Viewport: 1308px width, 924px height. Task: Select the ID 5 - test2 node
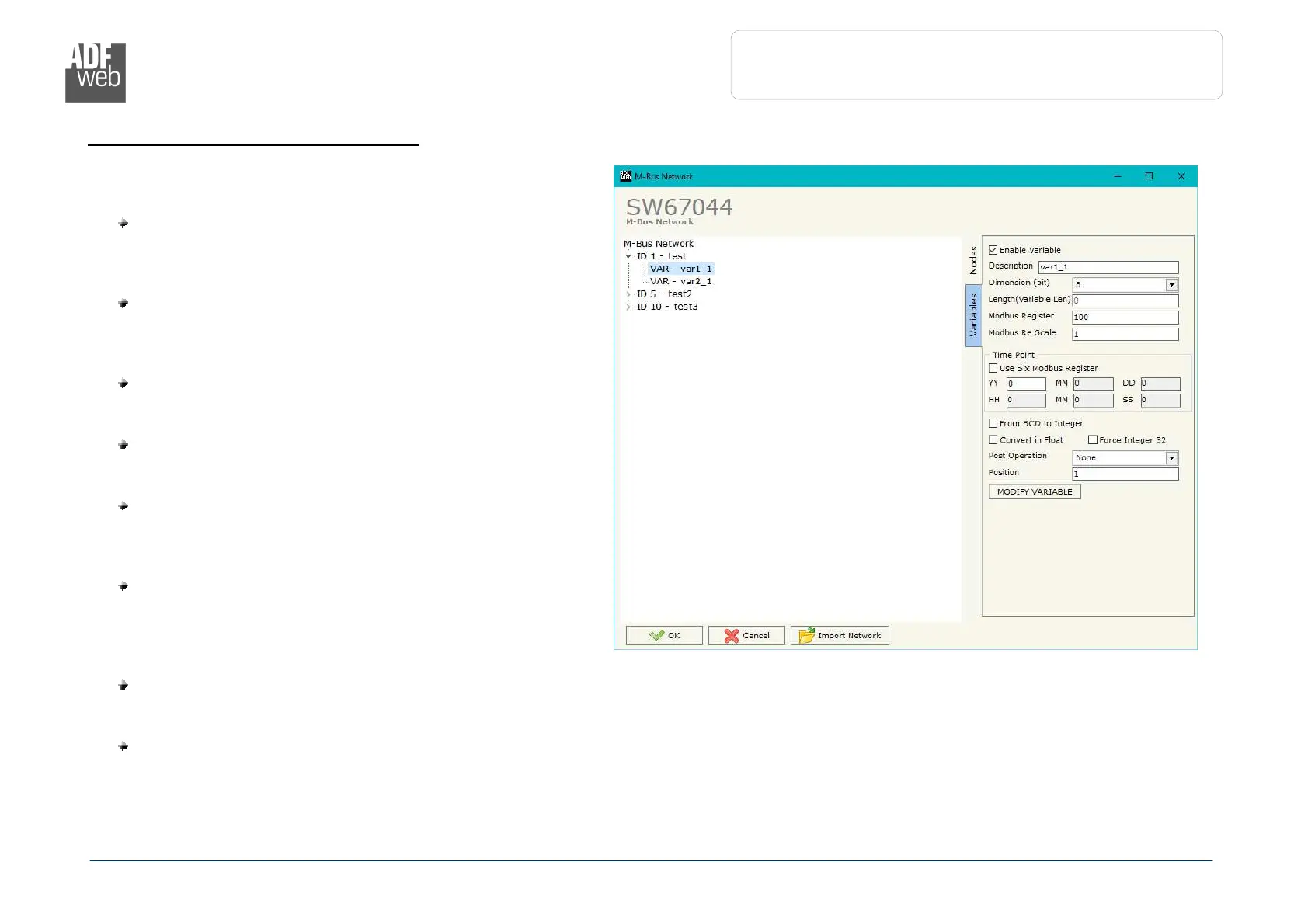(x=664, y=294)
